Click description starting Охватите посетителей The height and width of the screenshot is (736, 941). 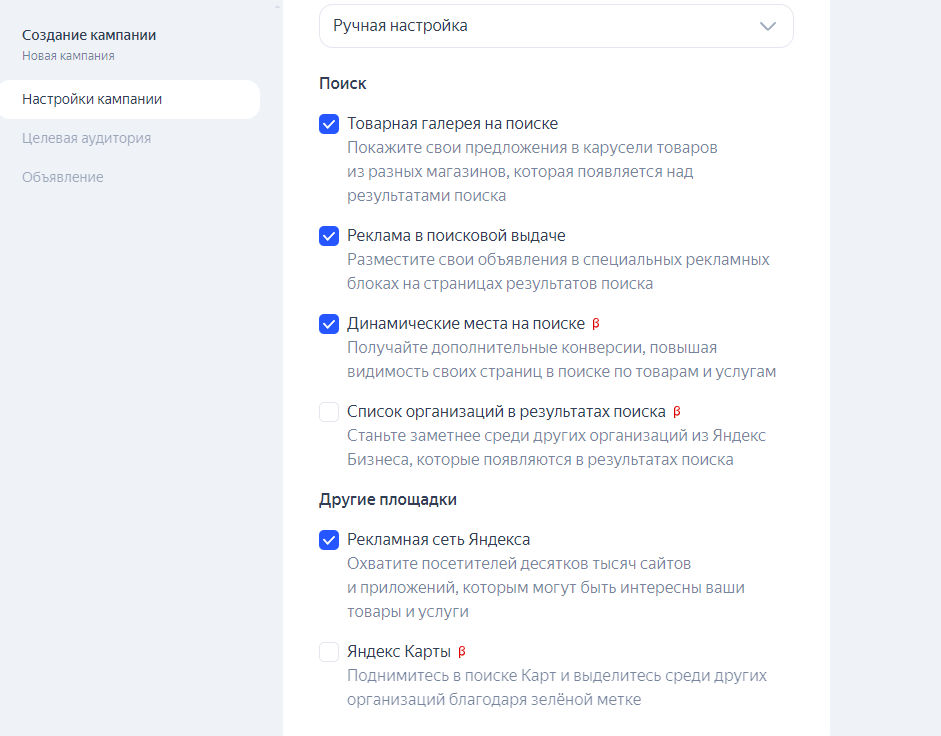(546, 588)
